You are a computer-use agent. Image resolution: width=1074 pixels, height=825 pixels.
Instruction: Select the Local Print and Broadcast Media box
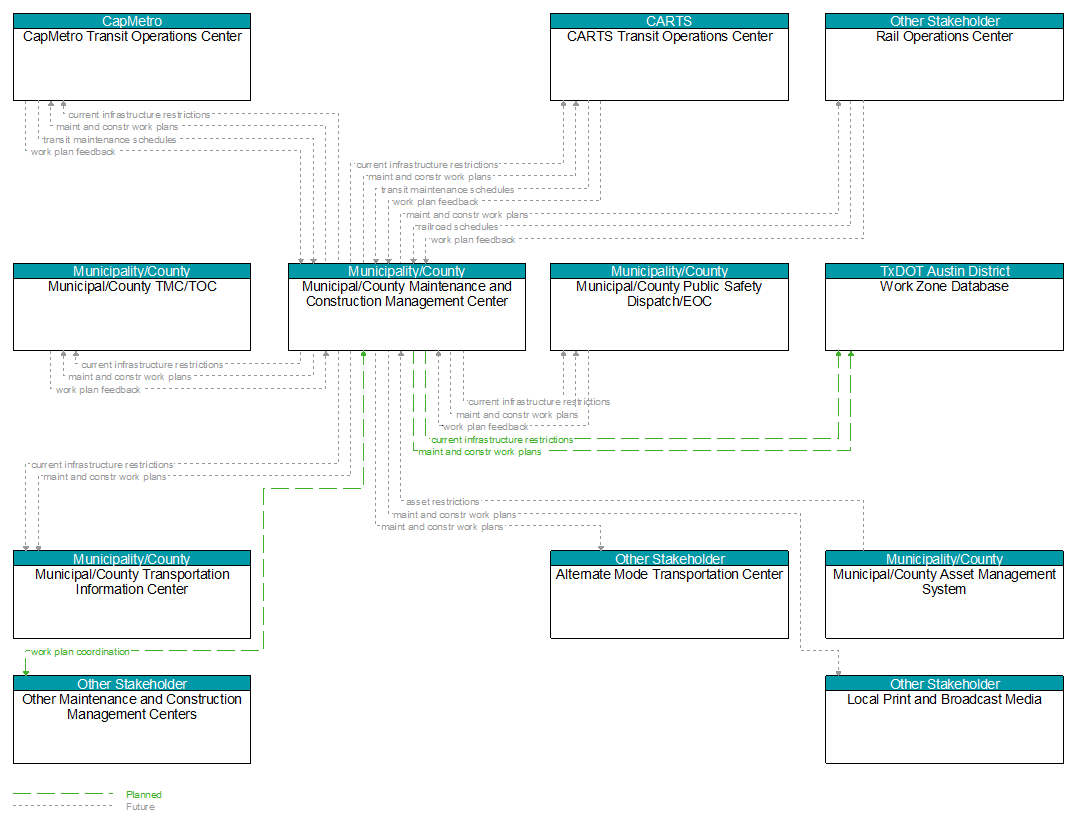pyautogui.click(x=944, y=719)
